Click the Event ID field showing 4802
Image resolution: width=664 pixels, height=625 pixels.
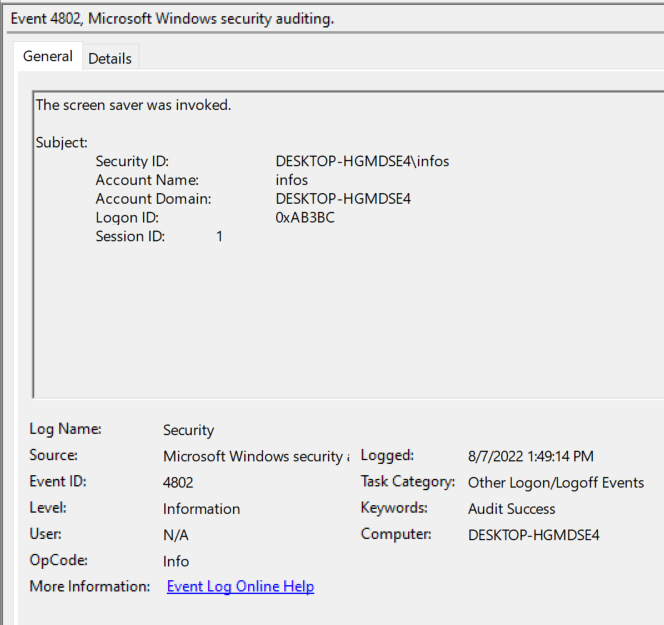[x=178, y=482]
